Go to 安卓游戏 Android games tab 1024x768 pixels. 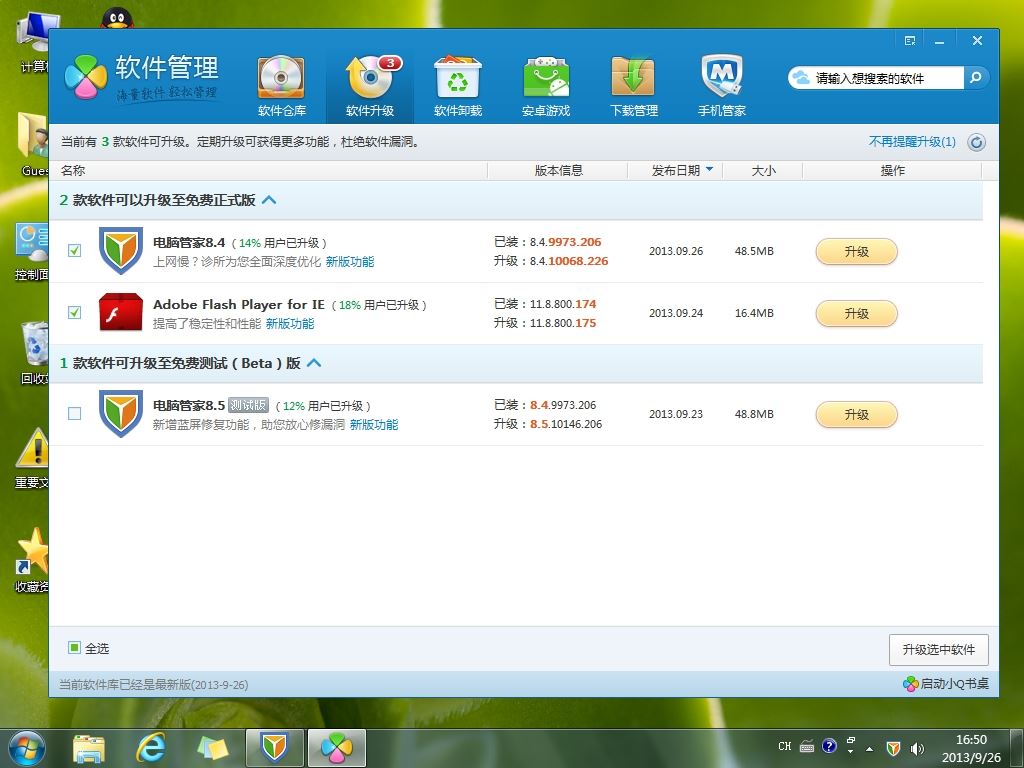pyautogui.click(x=546, y=88)
